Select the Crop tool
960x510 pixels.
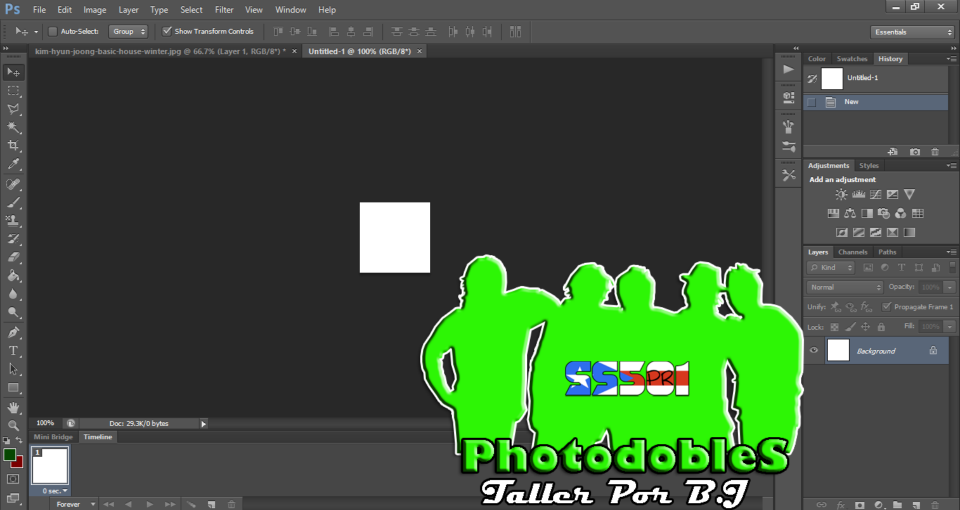tap(13, 146)
